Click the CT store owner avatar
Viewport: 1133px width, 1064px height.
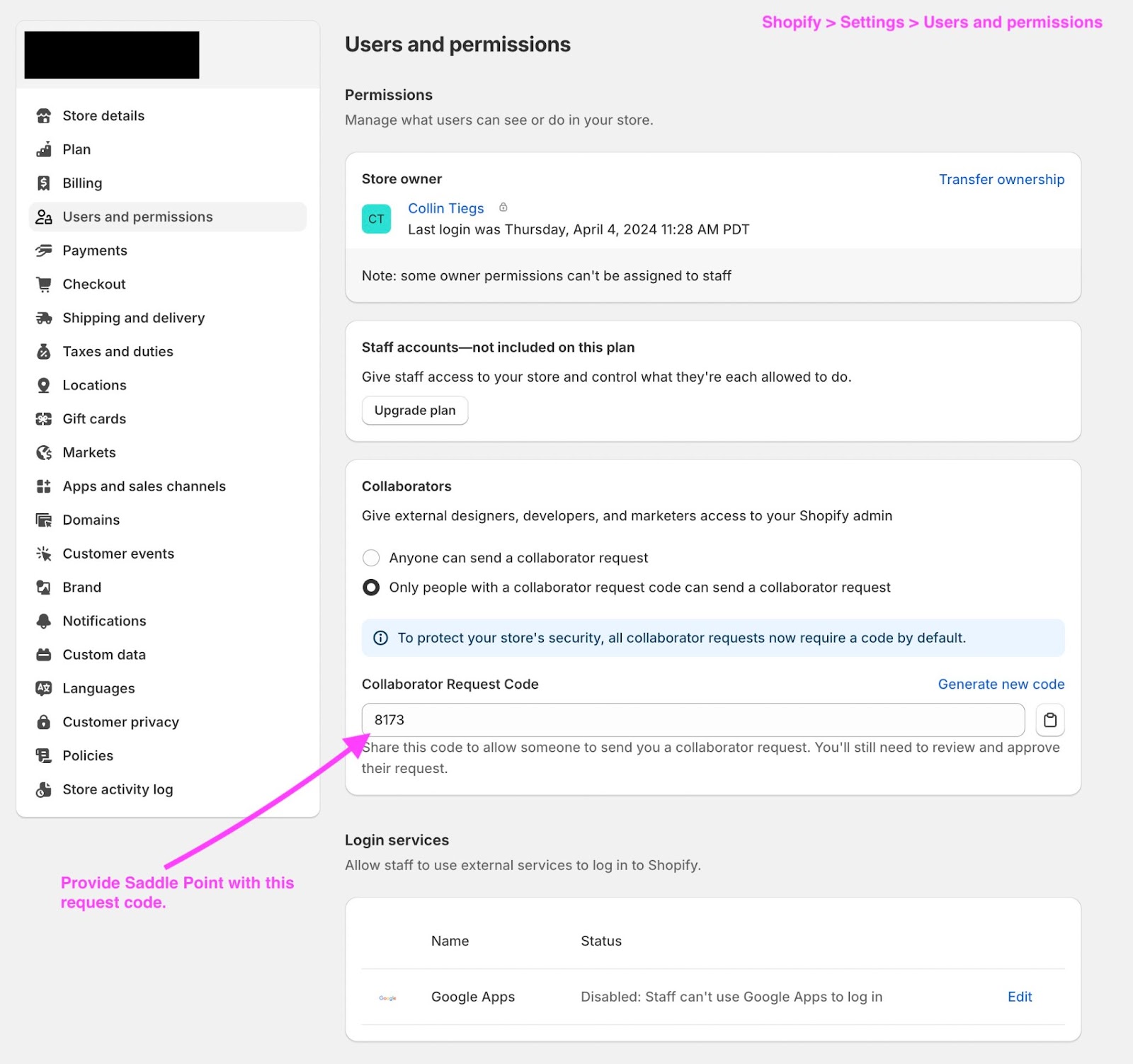point(376,219)
